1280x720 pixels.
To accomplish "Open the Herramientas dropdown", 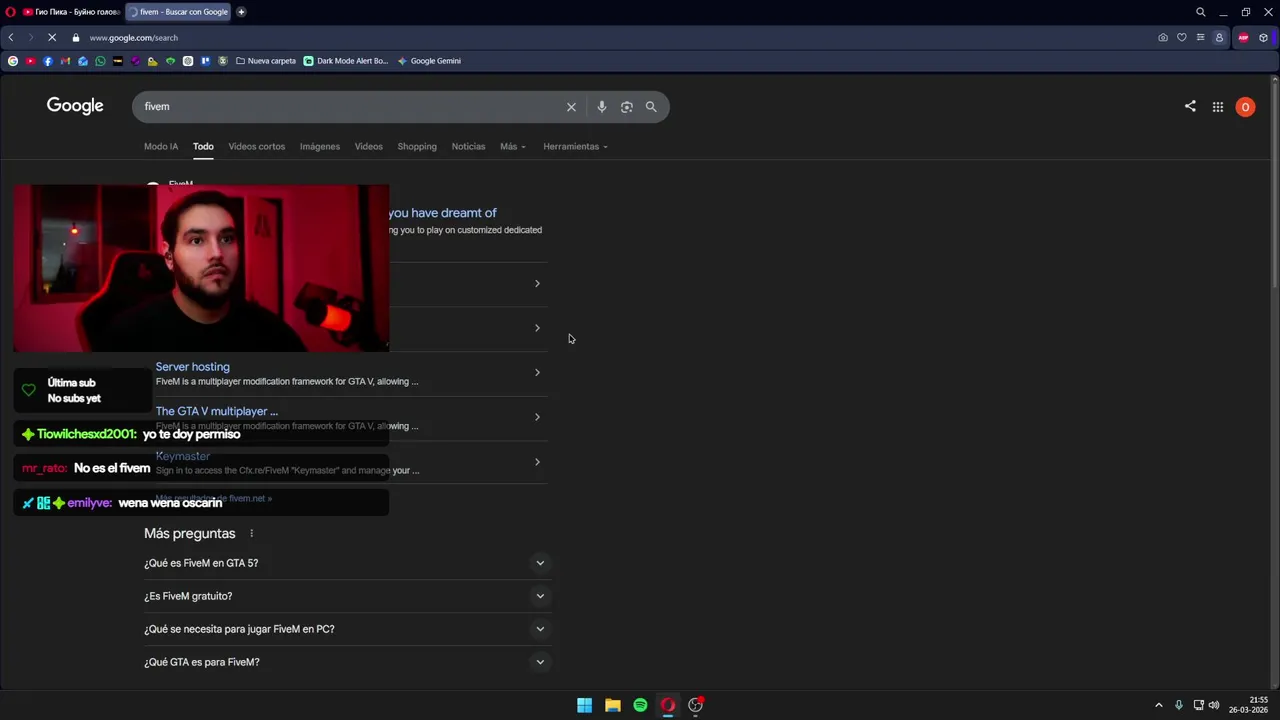I will [x=575, y=147].
